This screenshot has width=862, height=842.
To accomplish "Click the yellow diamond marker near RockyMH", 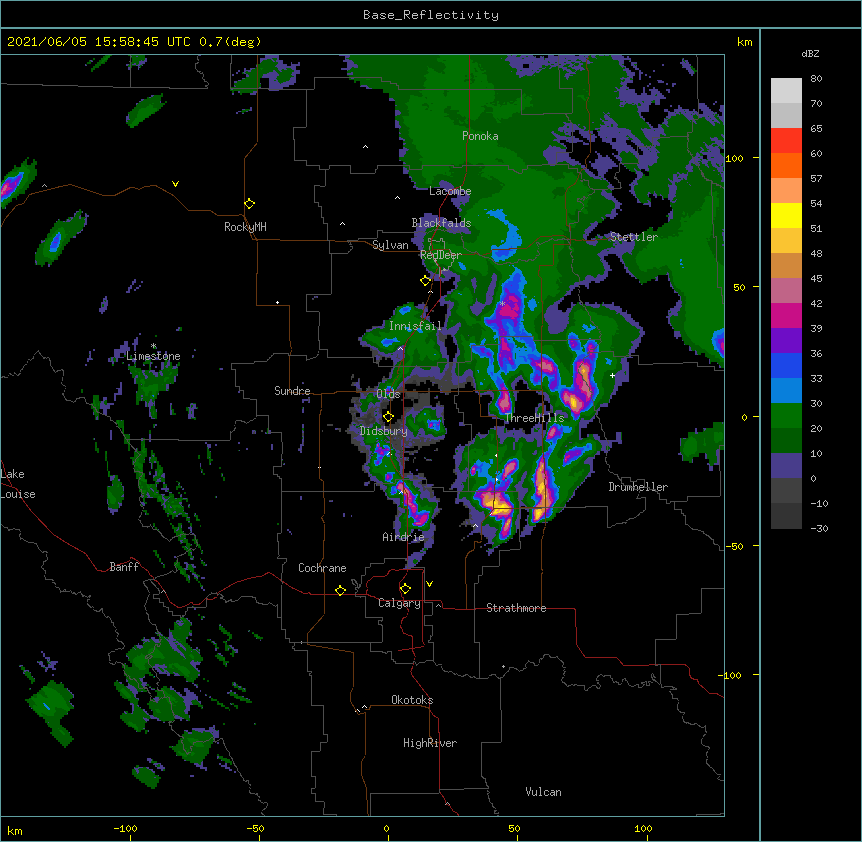I will 249,204.
